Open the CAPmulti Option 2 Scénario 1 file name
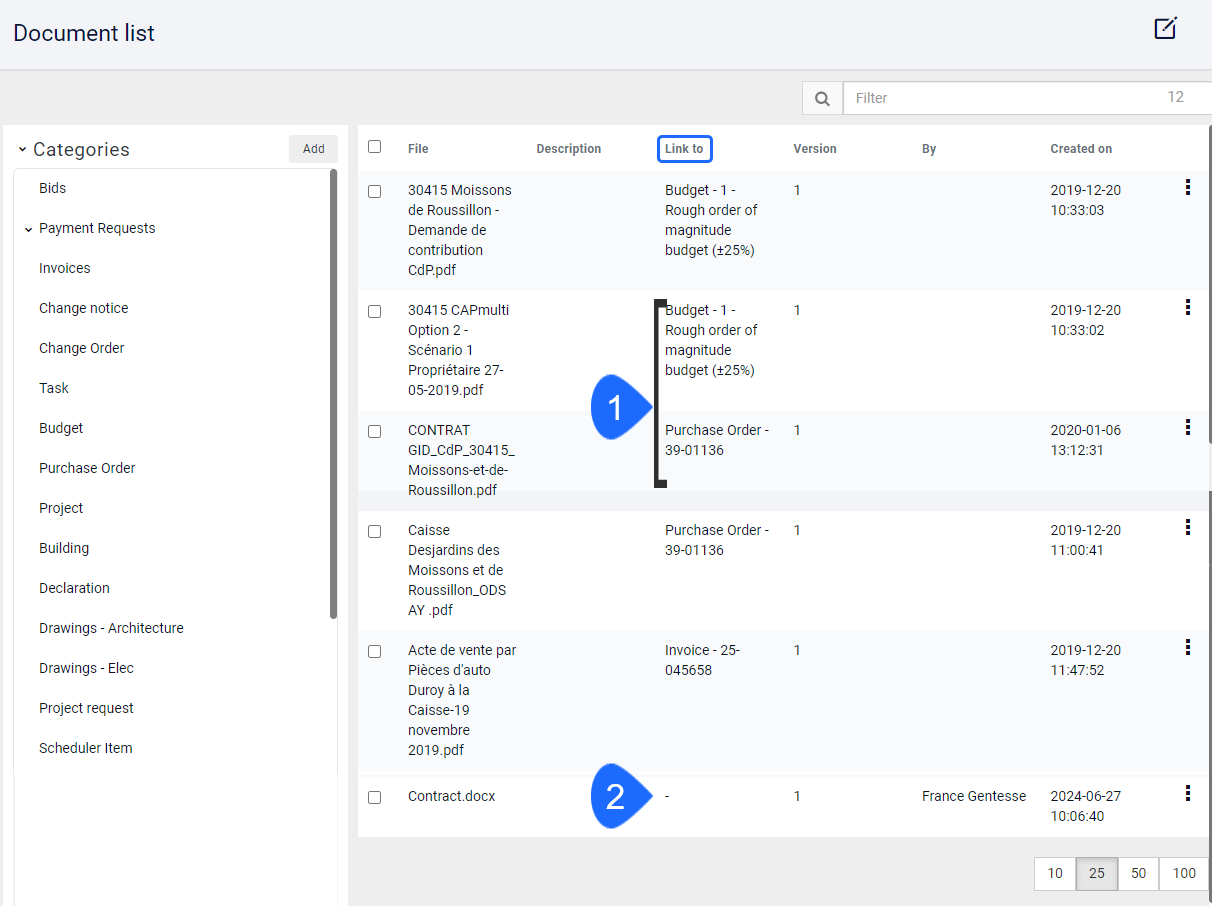Screen dimensions: 1212x906 click(458, 350)
